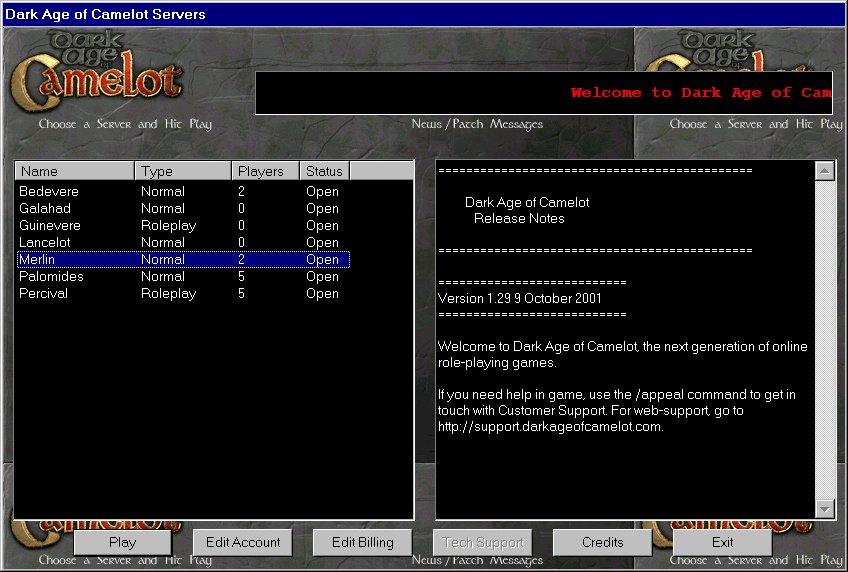Viewport: 848px width, 572px height.
Task: Open the Edit Billing page
Action: (x=362, y=542)
